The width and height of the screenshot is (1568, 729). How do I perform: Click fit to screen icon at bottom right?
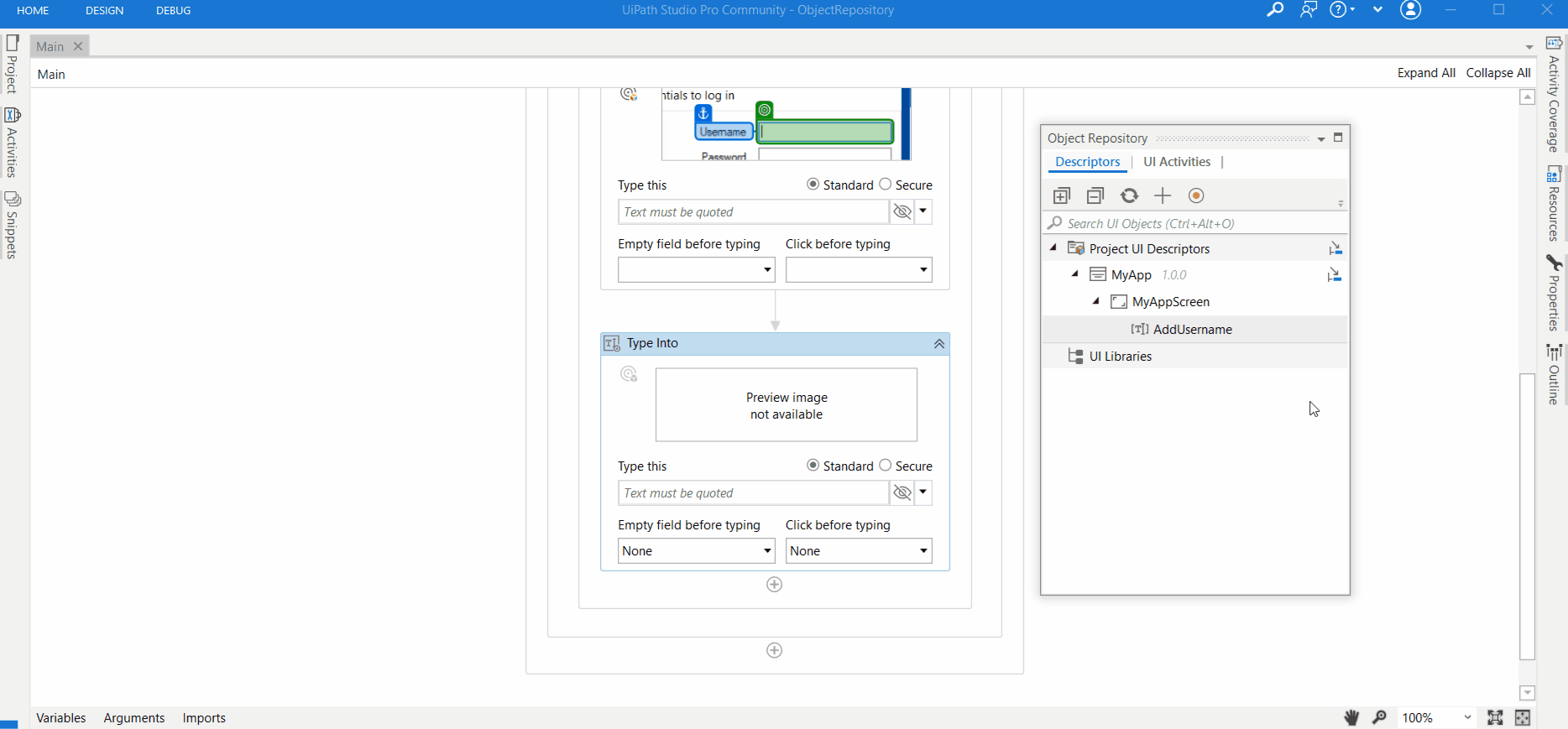point(1495,717)
